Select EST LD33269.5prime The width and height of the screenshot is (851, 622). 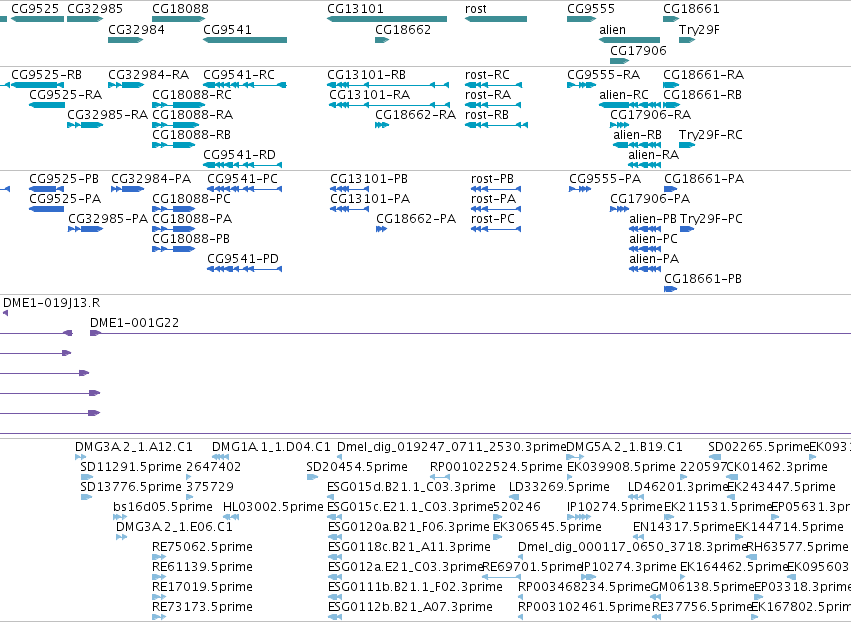(x=514, y=497)
